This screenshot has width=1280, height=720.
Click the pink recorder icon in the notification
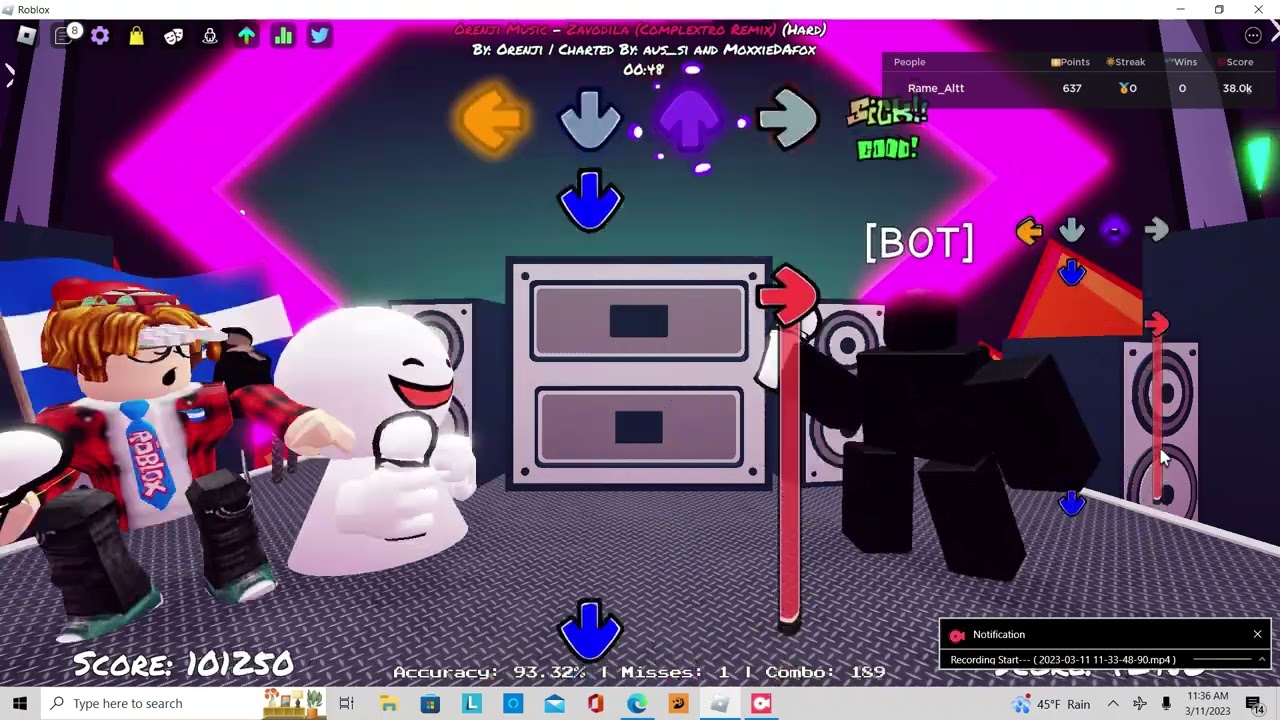pyautogui.click(x=957, y=635)
